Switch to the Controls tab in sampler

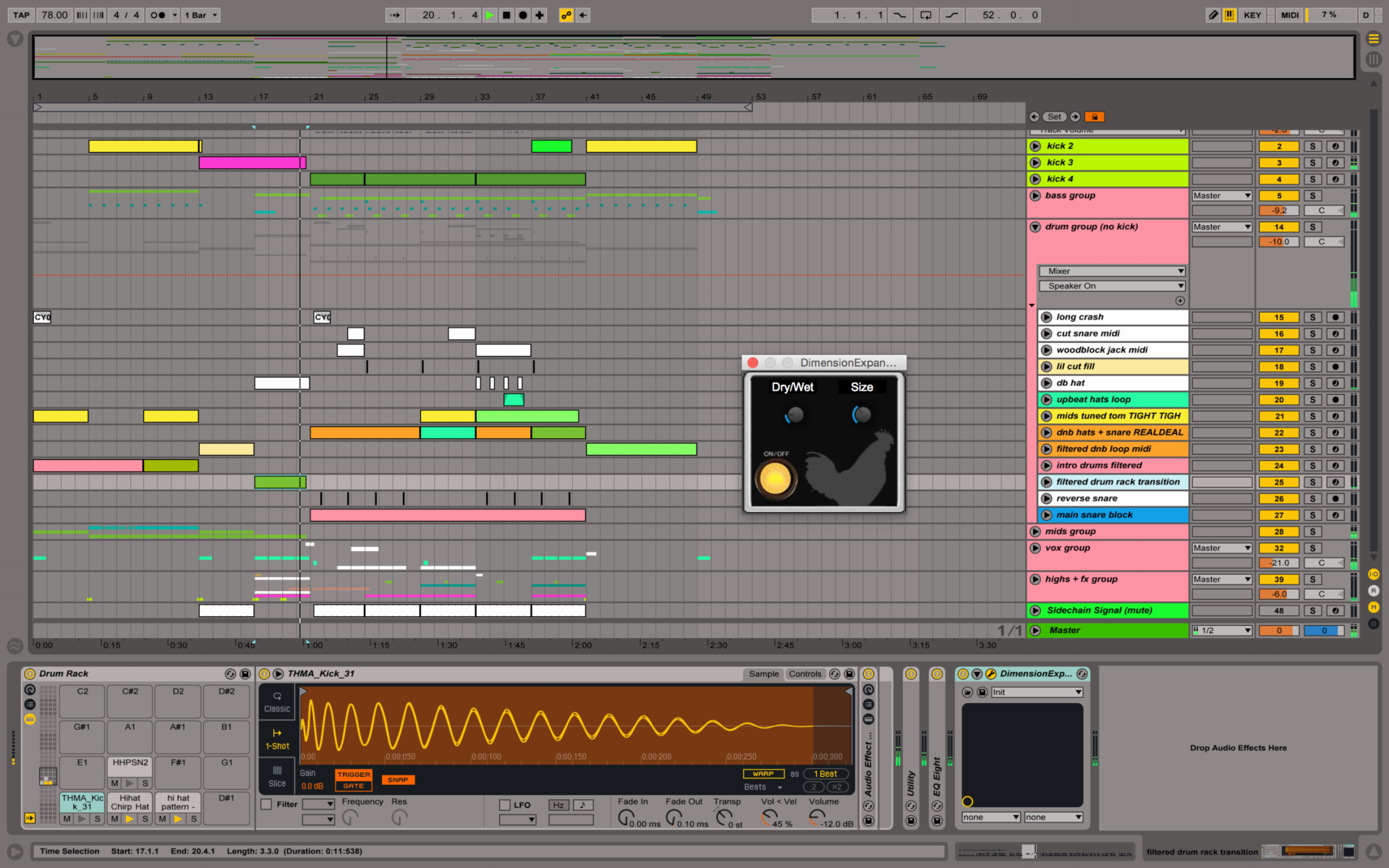(x=804, y=674)
